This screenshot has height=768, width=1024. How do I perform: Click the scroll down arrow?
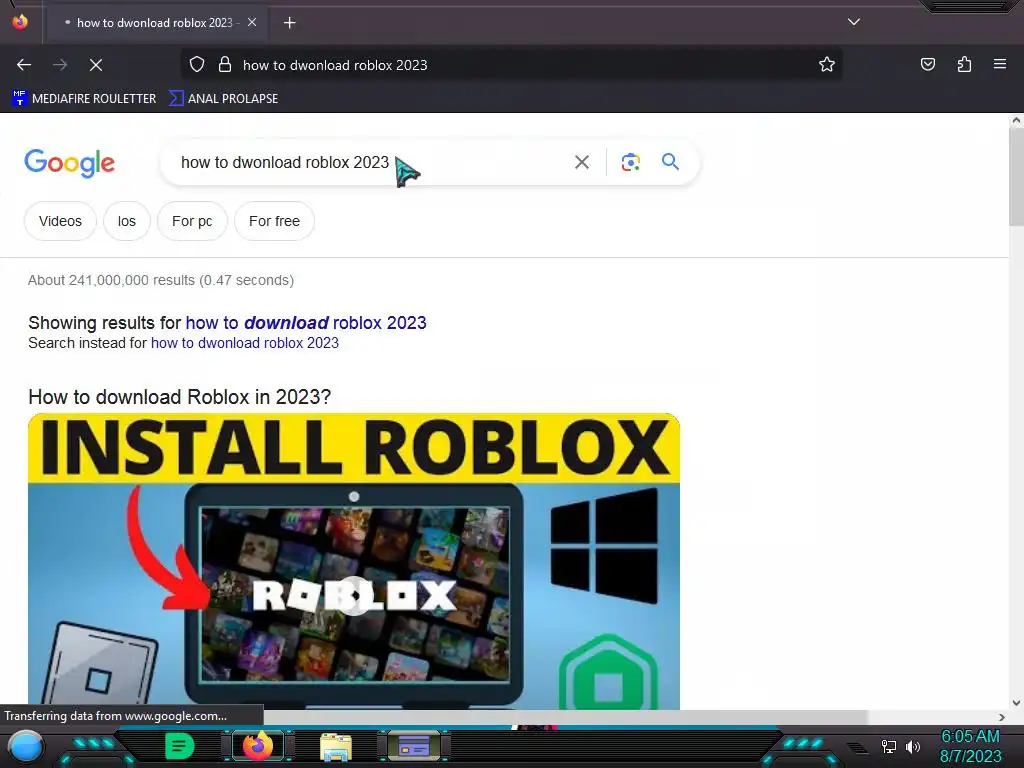tap(1016, 703)
